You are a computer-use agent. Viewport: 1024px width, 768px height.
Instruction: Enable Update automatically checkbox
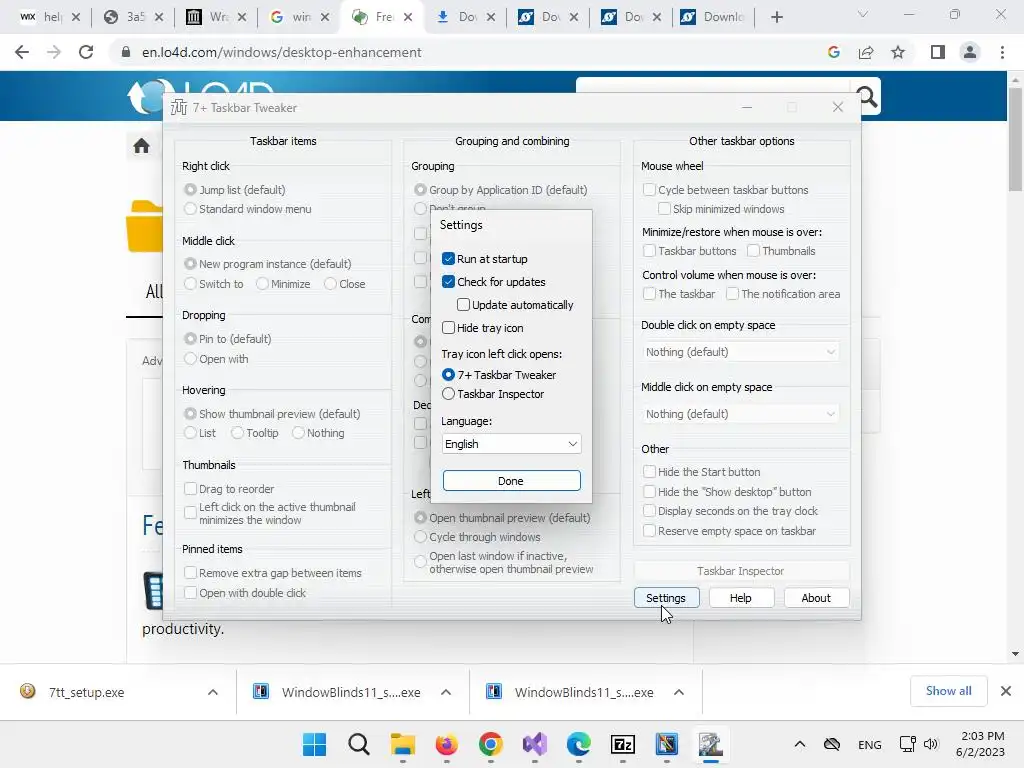[463, 304]
